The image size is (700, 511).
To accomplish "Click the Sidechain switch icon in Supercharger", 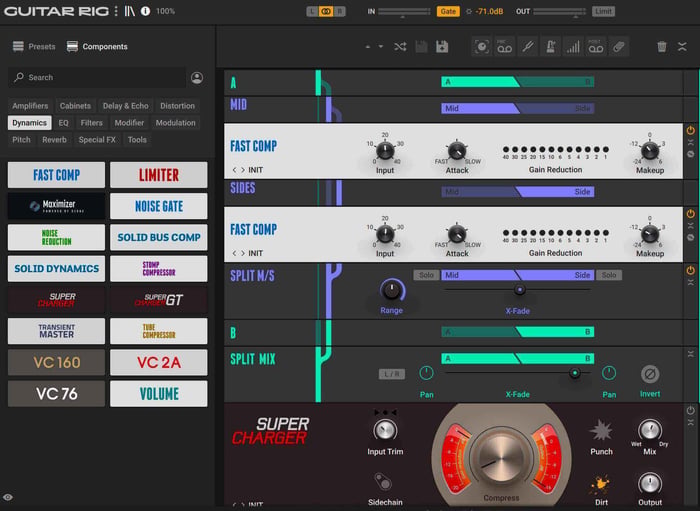I will tap(383, 482).
